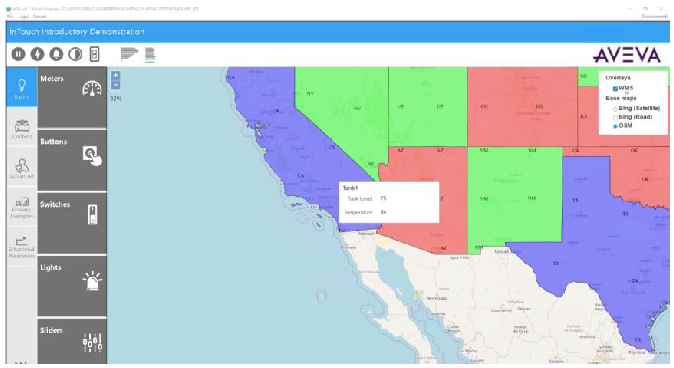Click the Base maps heading
The height and width of the screenshot is (368, 674).
621,98
